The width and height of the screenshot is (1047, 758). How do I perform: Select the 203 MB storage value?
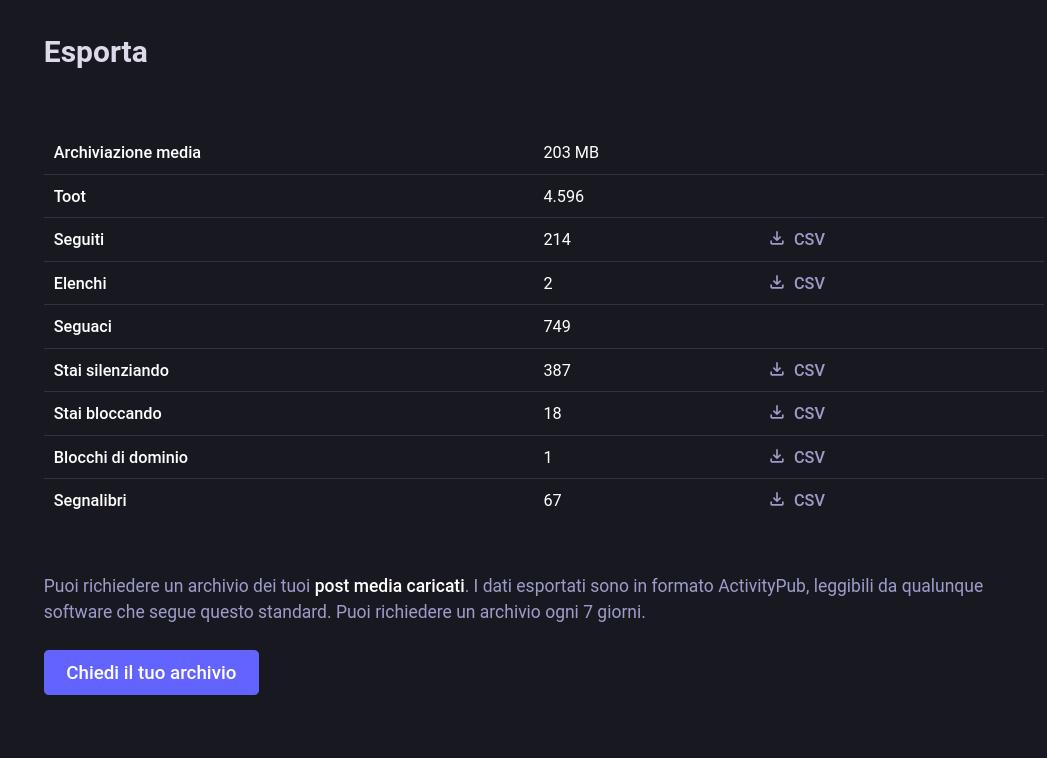(571, 152)
